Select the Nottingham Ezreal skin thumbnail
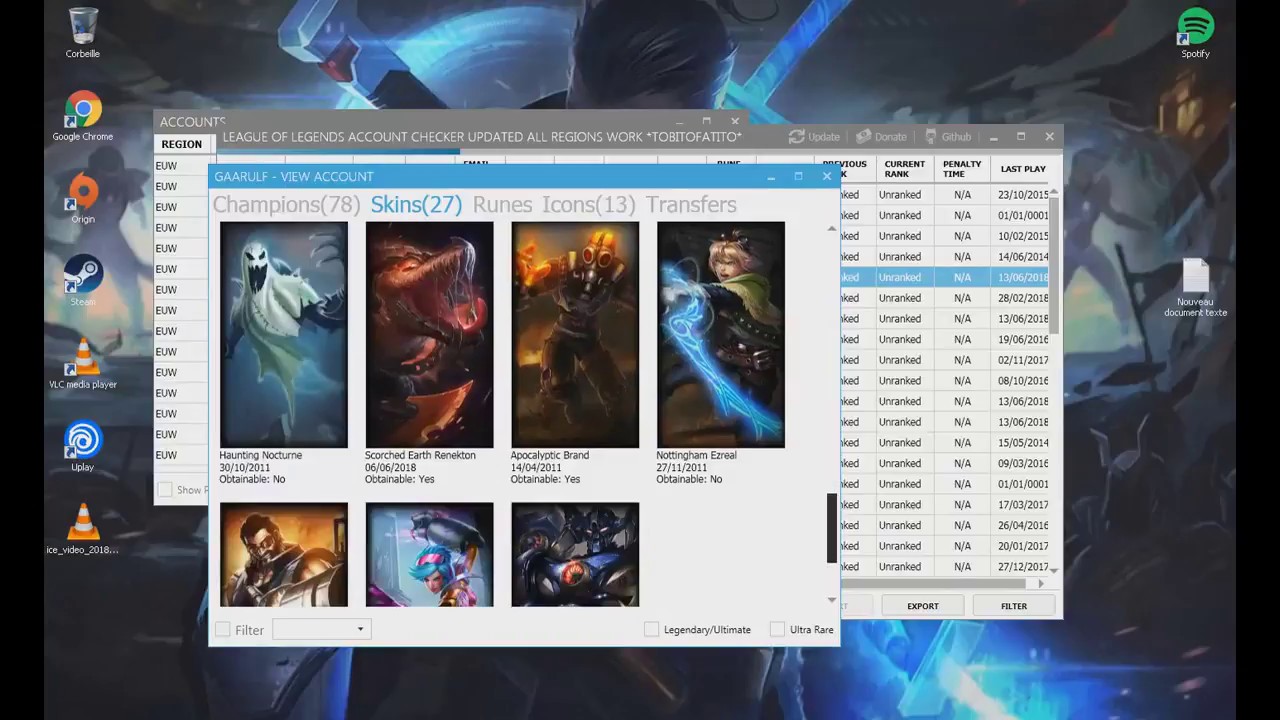The image size is (1280, 720). pos(721,335)
